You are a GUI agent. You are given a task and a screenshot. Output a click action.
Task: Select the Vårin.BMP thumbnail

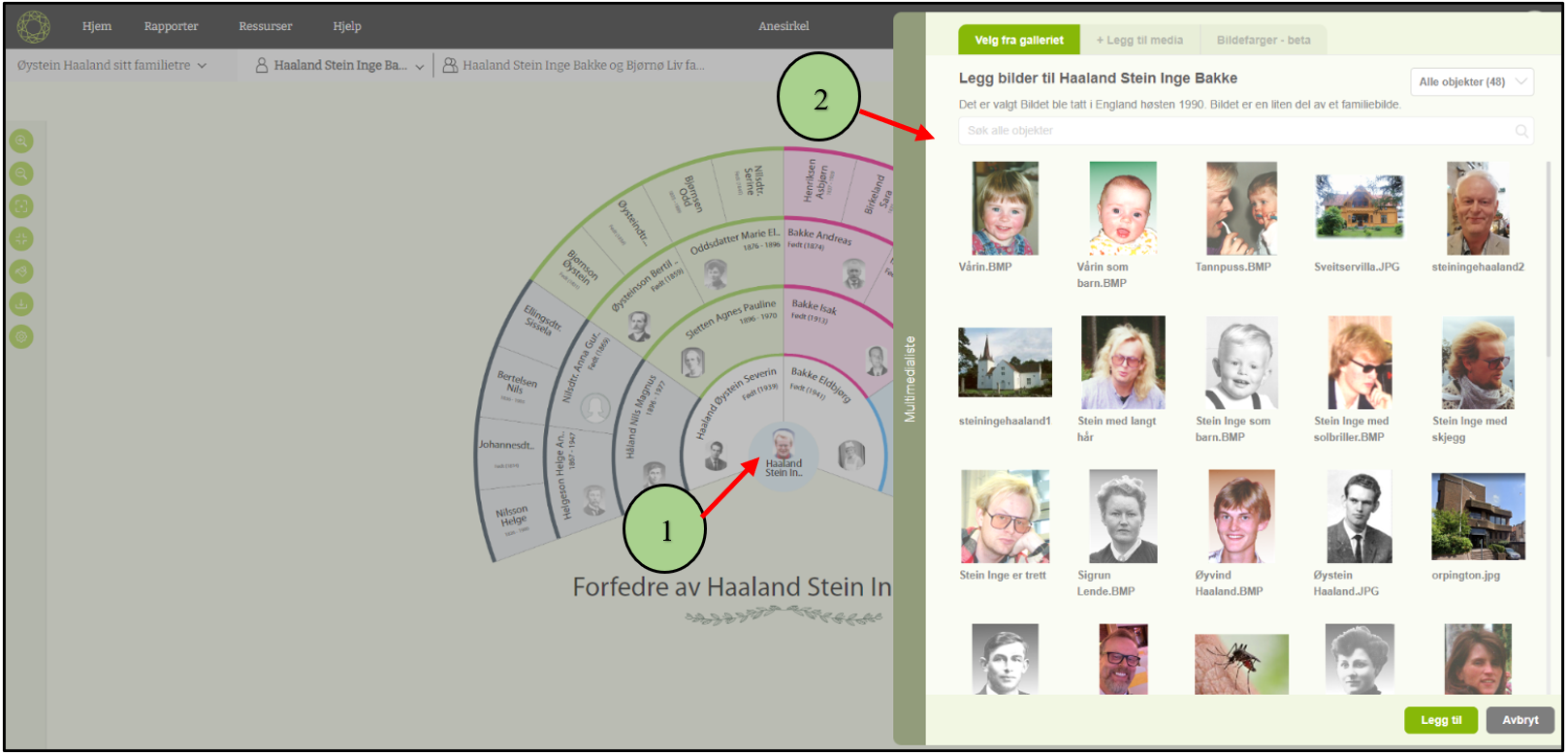click(x=1005, y=208)
